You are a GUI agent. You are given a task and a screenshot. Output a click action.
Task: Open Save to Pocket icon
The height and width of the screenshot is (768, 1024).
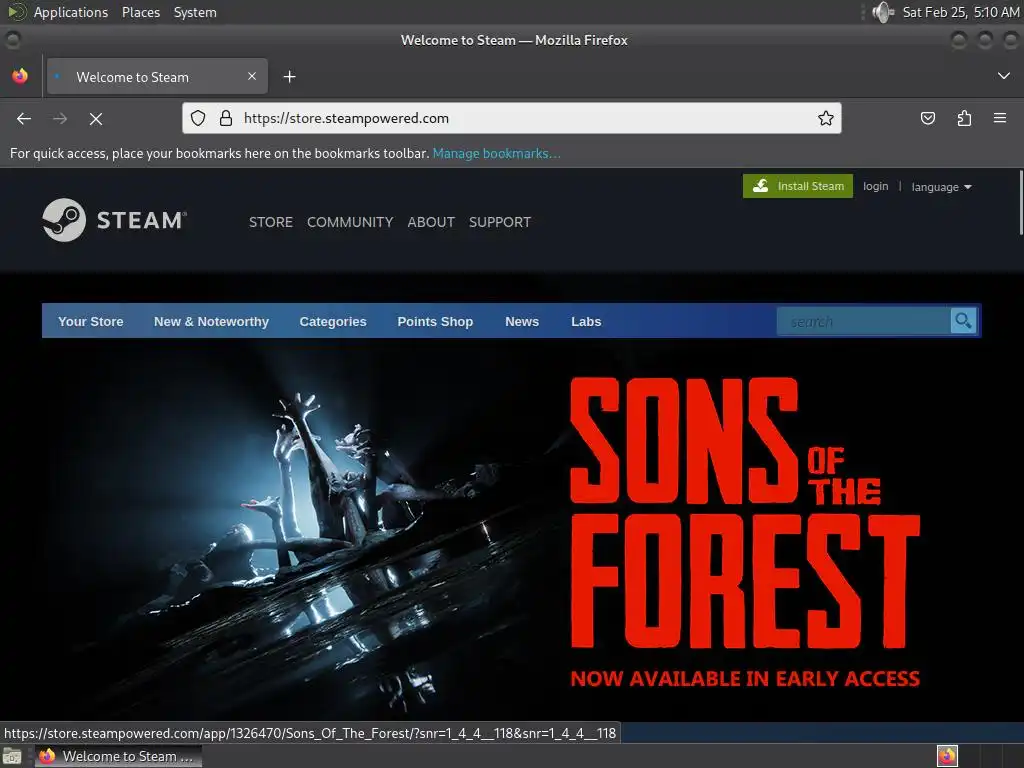[x=927, y=118]
